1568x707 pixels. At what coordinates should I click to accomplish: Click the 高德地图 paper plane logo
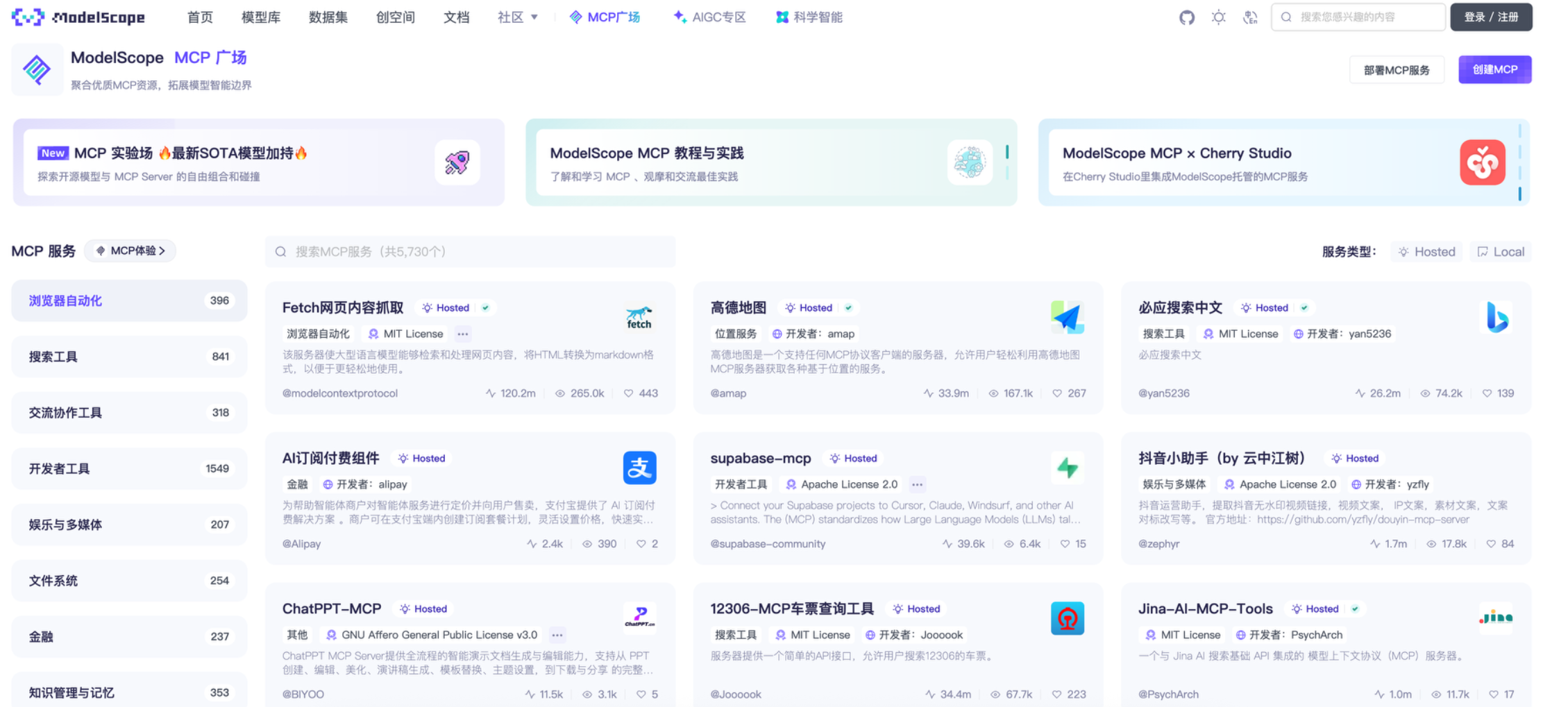tap(1068, 318)
